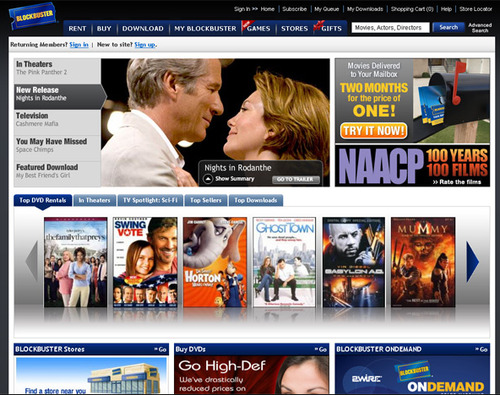The width and height of the screenshot is (500, 395).
Task: Switch to In Theaters tab in the carousel
Action: [94, 200]
